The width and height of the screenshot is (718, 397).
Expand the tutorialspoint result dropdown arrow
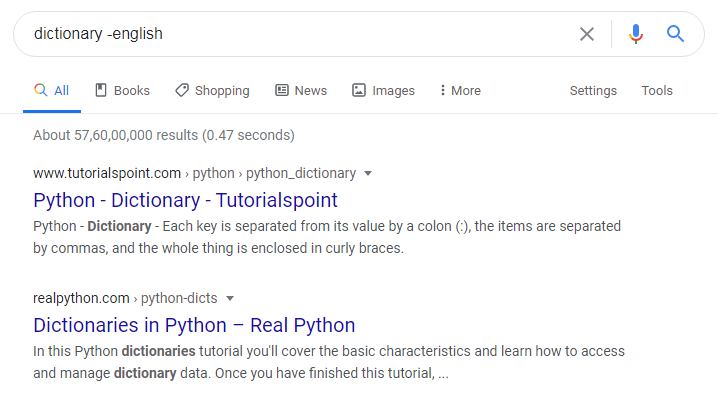pos(368,174)
